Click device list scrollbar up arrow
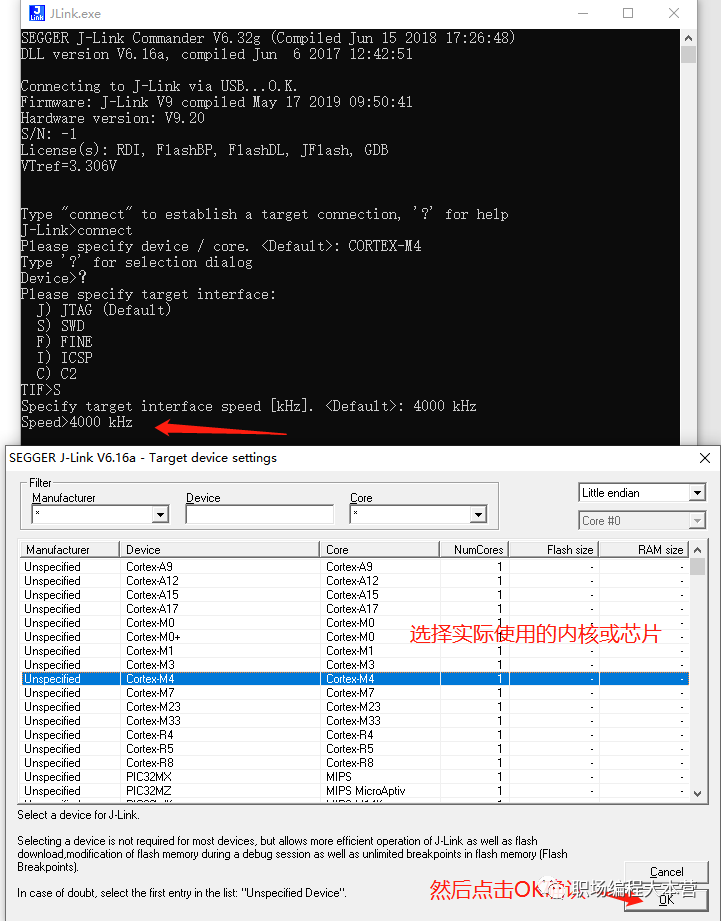 click(x=698, y=550)
